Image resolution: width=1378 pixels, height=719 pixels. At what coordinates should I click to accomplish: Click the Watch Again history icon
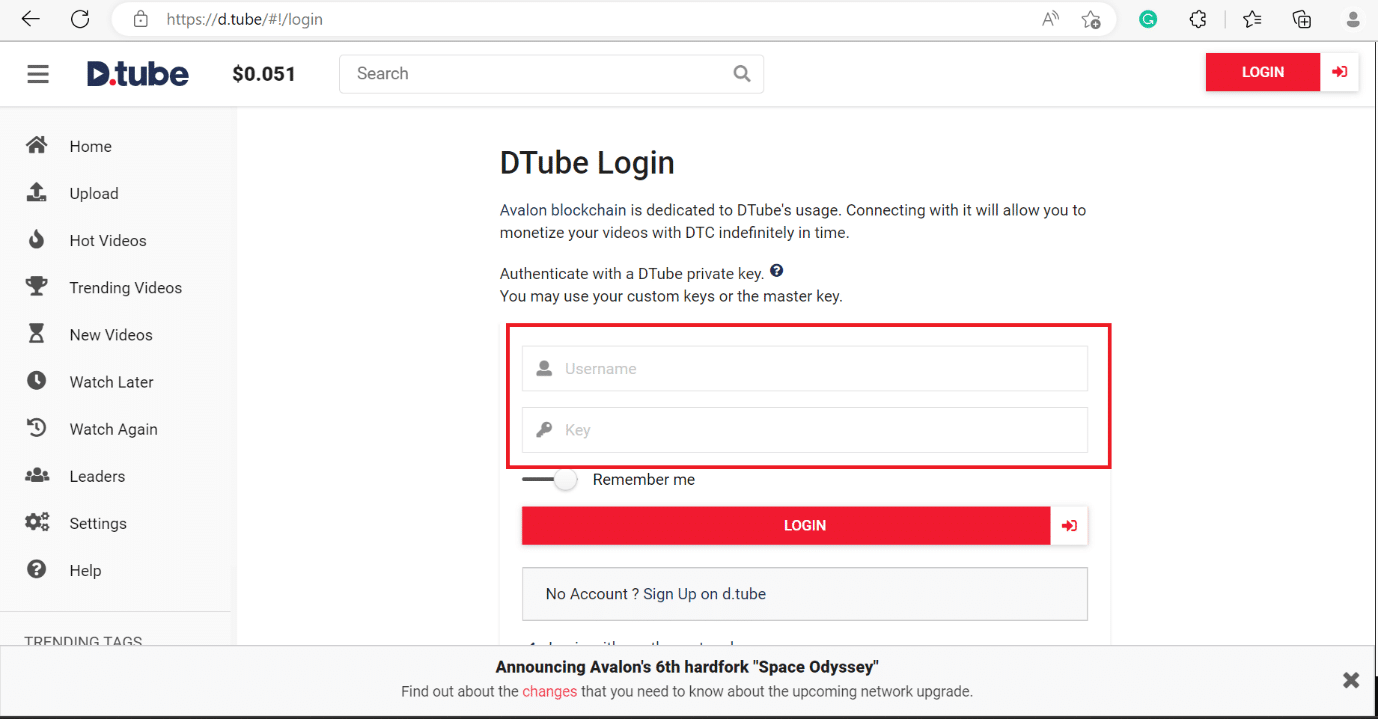tap(37, 428)
